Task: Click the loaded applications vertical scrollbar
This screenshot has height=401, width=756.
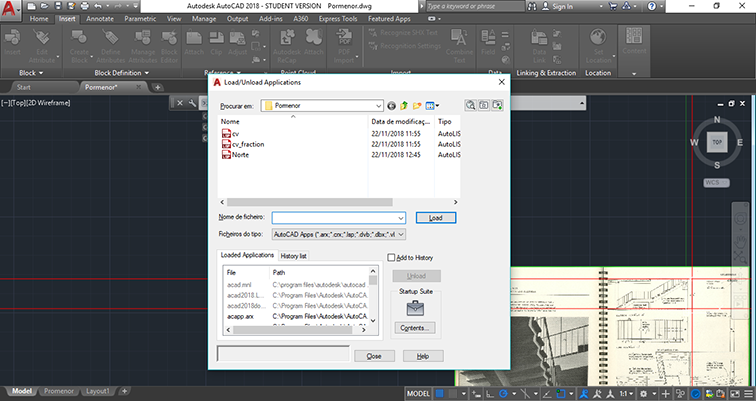Action: tap(373, 280)
